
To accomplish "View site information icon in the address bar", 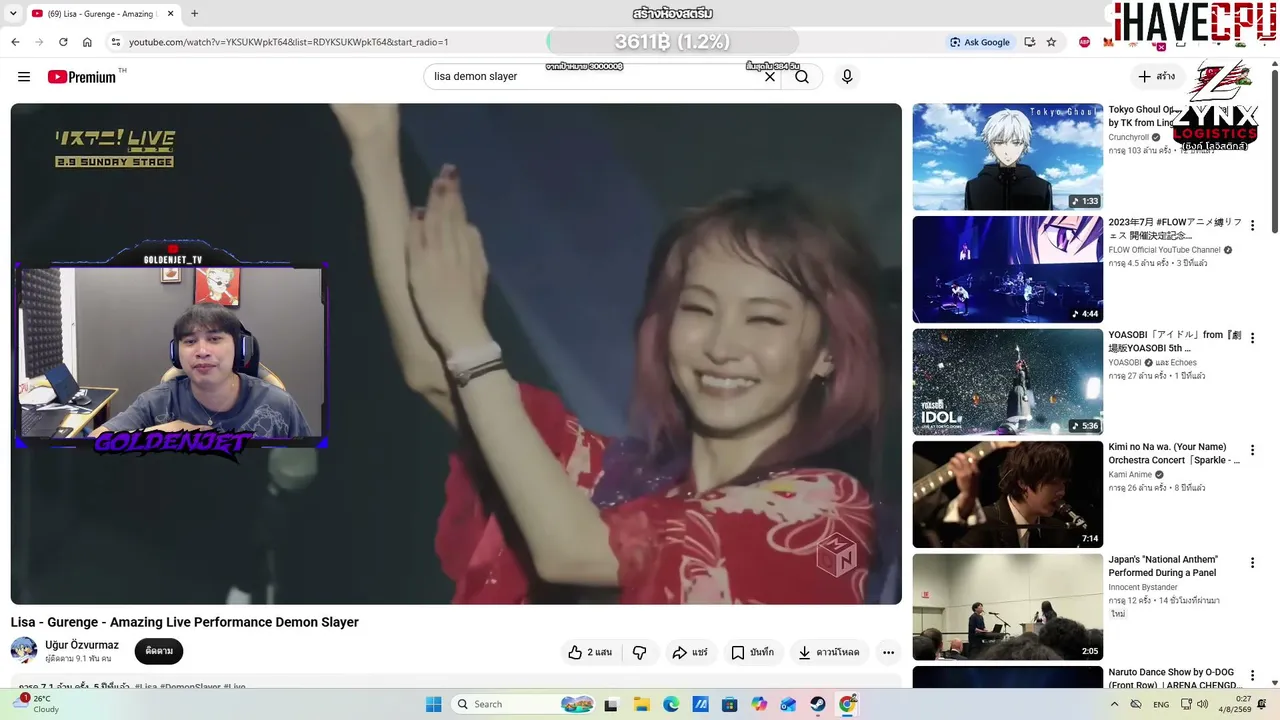I will [x=116, y=42].
